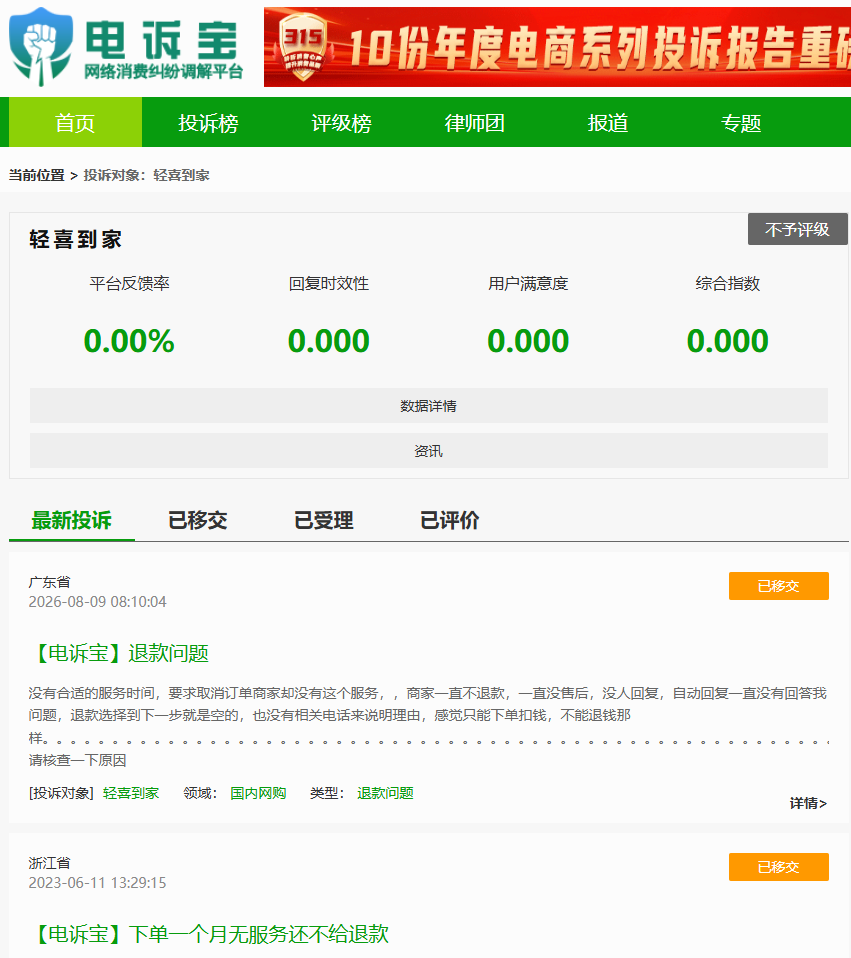Open 投诉榜 navigation item

click(208, 123)
